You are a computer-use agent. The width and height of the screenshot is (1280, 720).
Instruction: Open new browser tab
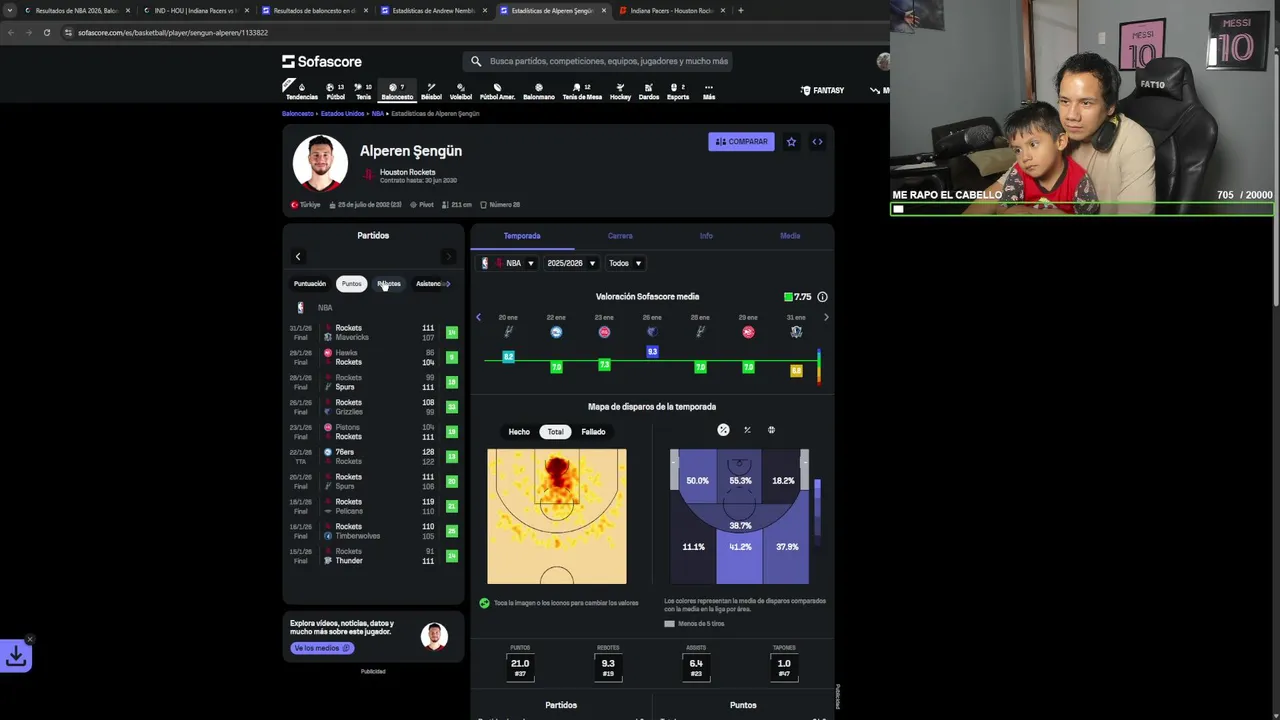pyautogui.click(x=740, y=11)
